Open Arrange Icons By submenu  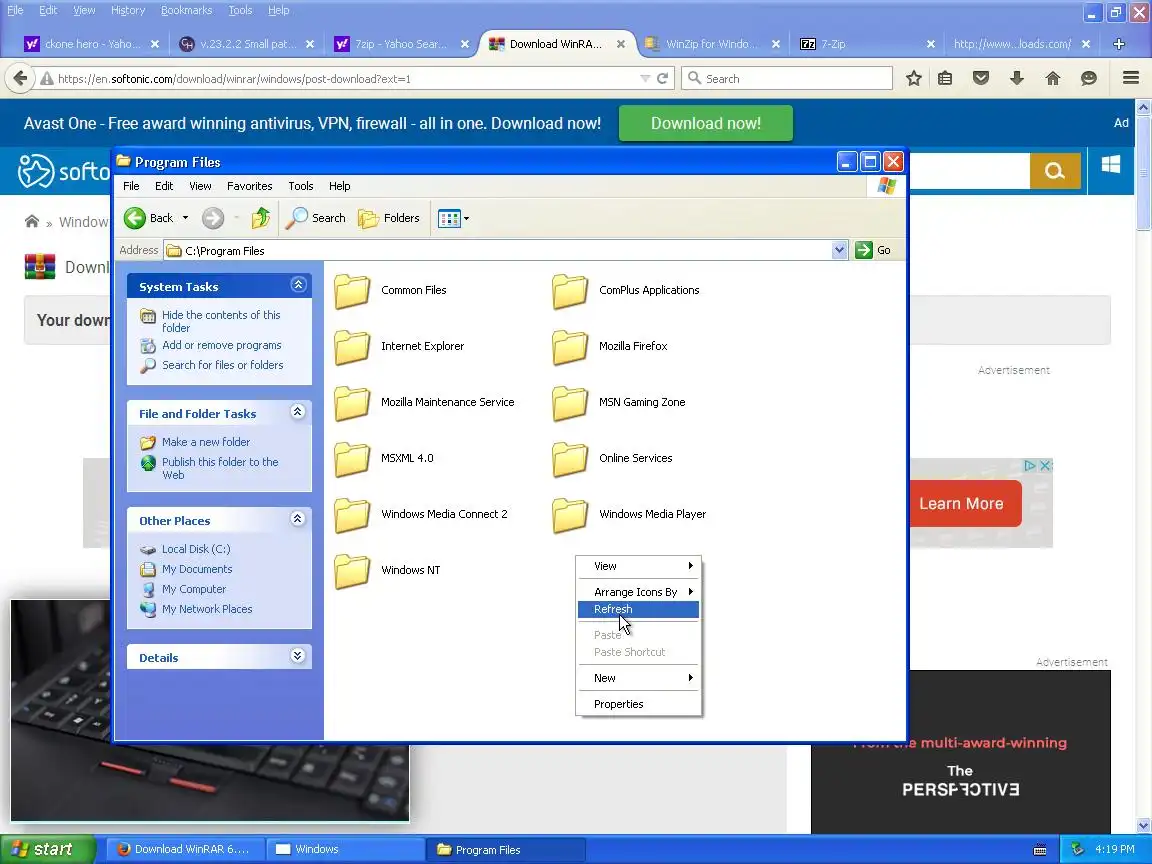pyautogui.click(x=638, y=592)
